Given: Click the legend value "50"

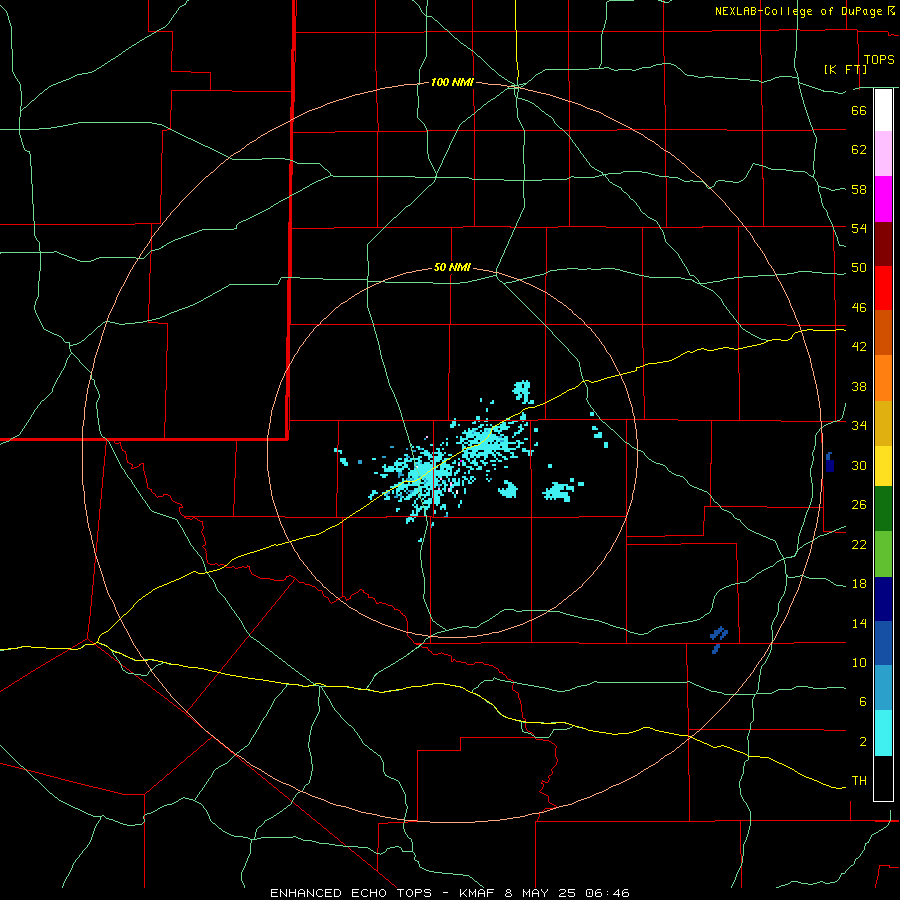Looking at the screenshot, I should pyautogui.click(x=859, y=268).
